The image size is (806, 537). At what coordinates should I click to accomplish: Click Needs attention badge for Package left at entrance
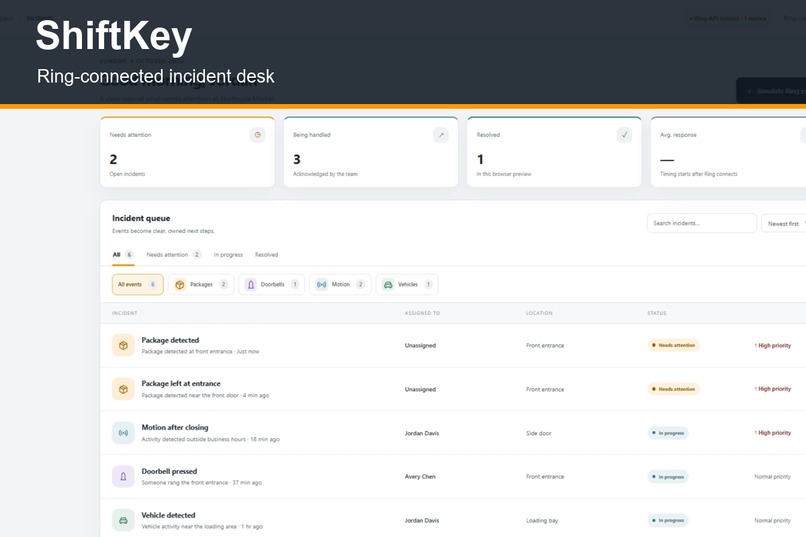coord(673,389)
